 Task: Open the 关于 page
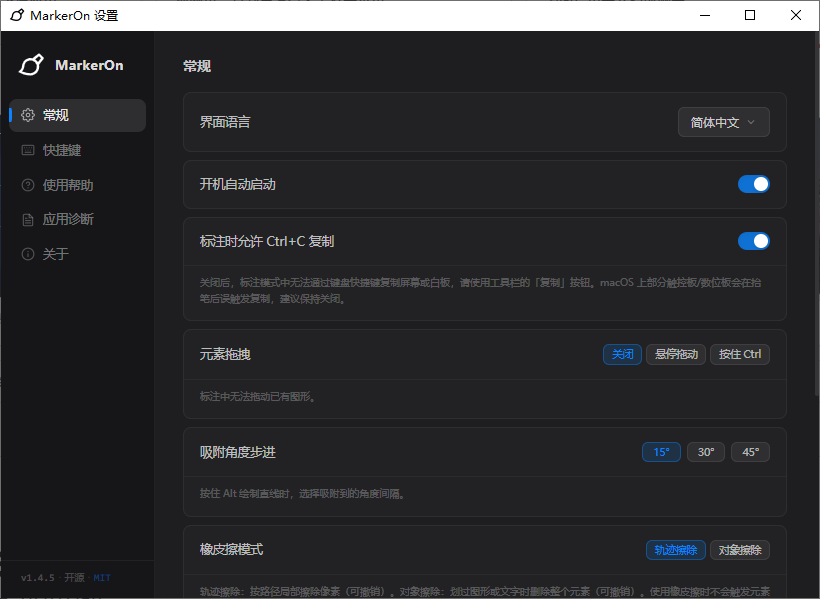point(77,254)
